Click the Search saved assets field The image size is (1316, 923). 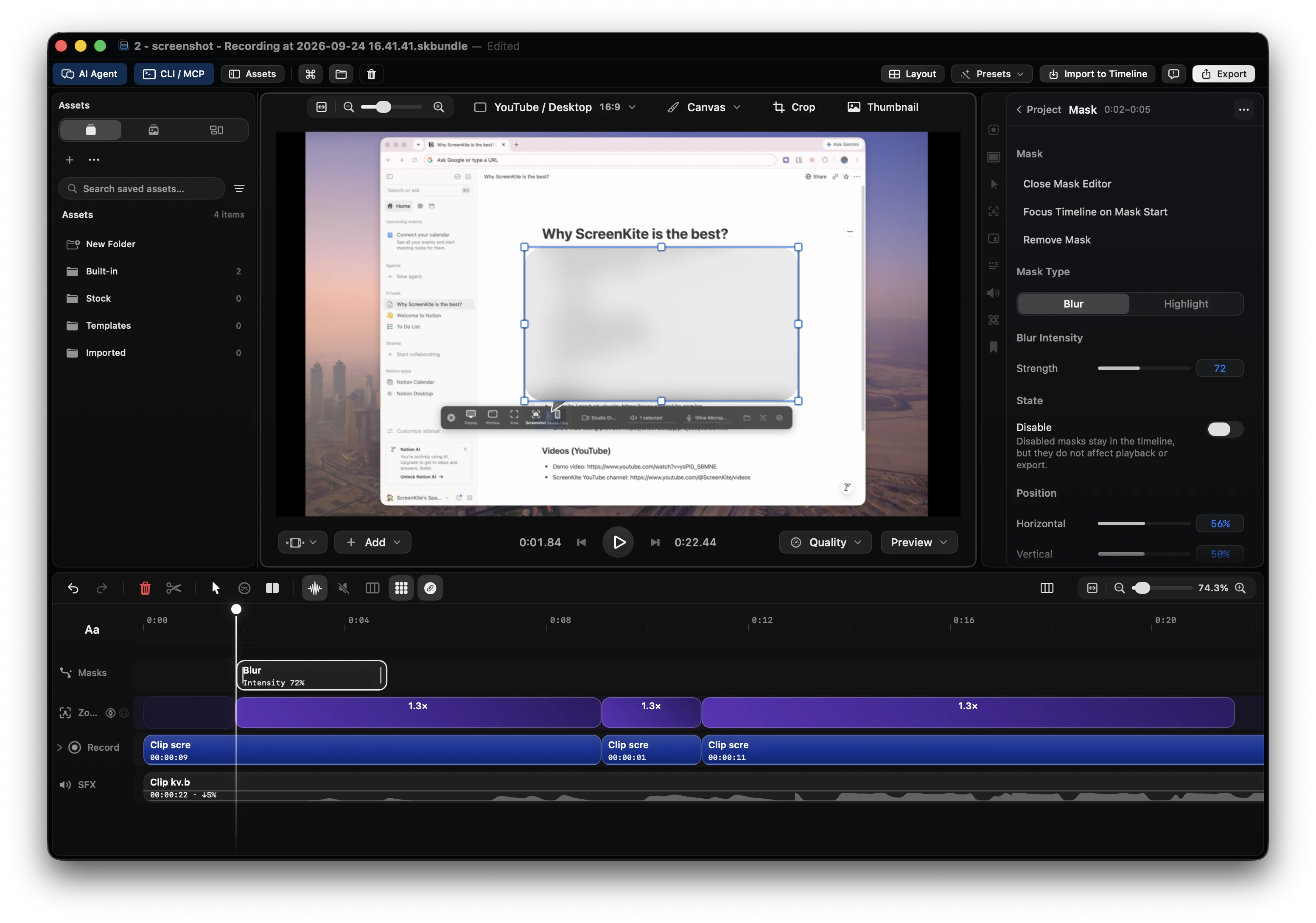pos(142,188)
